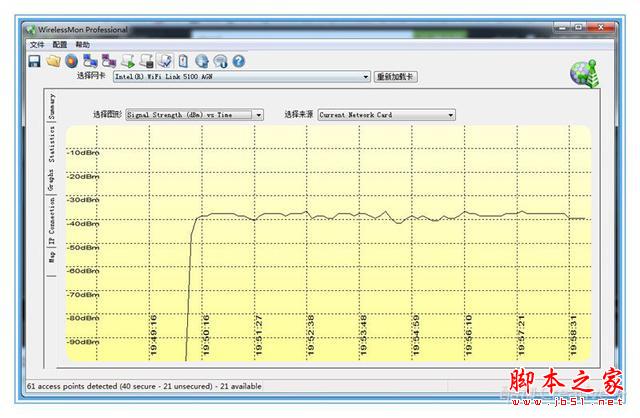Switch to the Summary vertical tab

coord(51,106)
